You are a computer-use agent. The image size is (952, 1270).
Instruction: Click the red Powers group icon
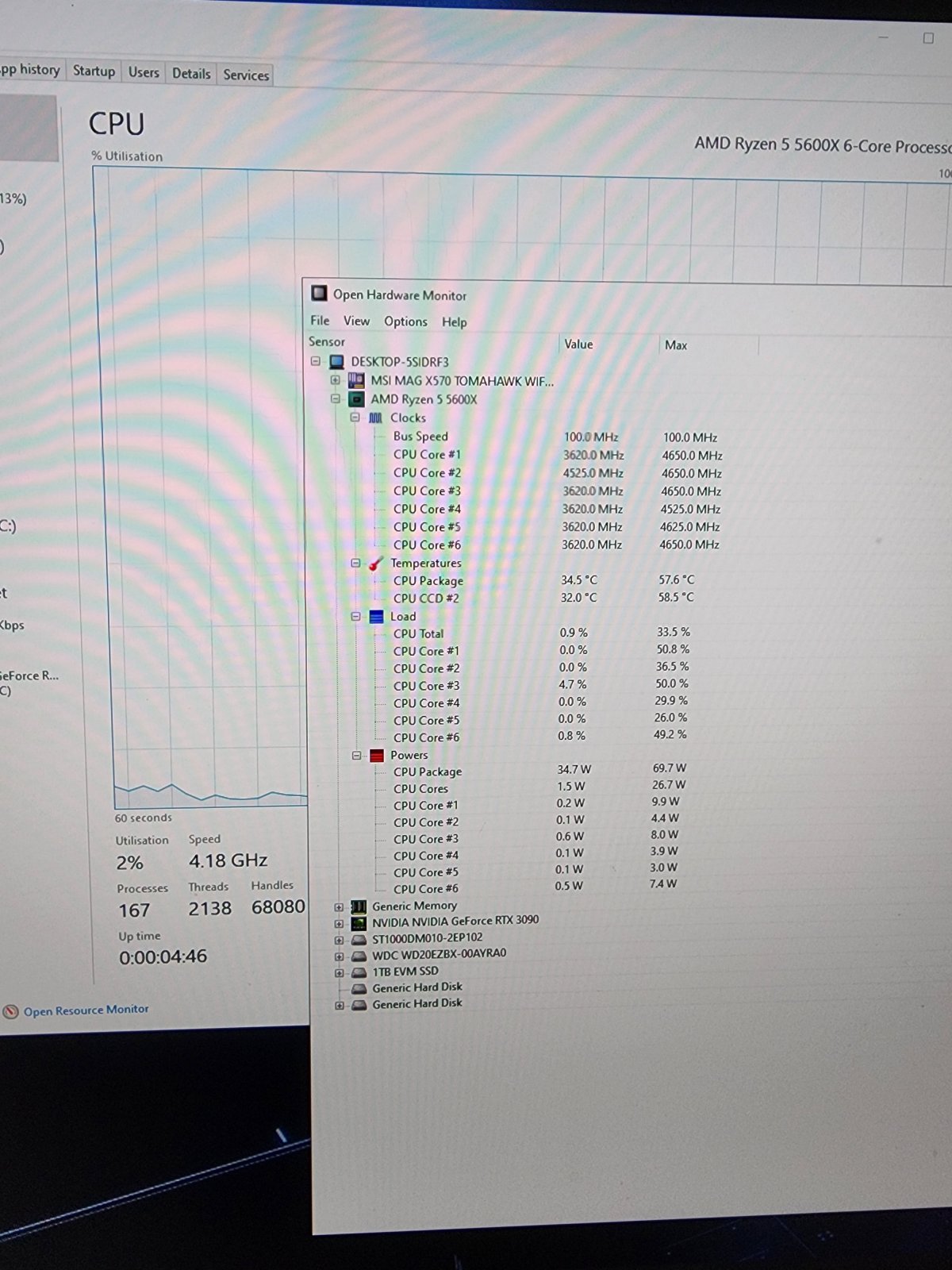coord(377,755)
